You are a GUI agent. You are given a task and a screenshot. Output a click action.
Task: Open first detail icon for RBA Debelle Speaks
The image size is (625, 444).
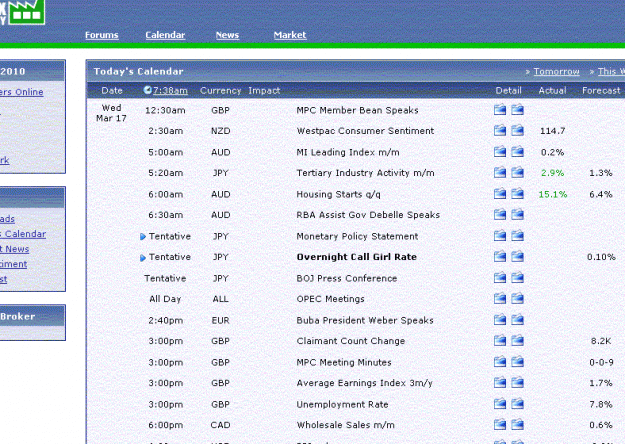coord(500,214)
